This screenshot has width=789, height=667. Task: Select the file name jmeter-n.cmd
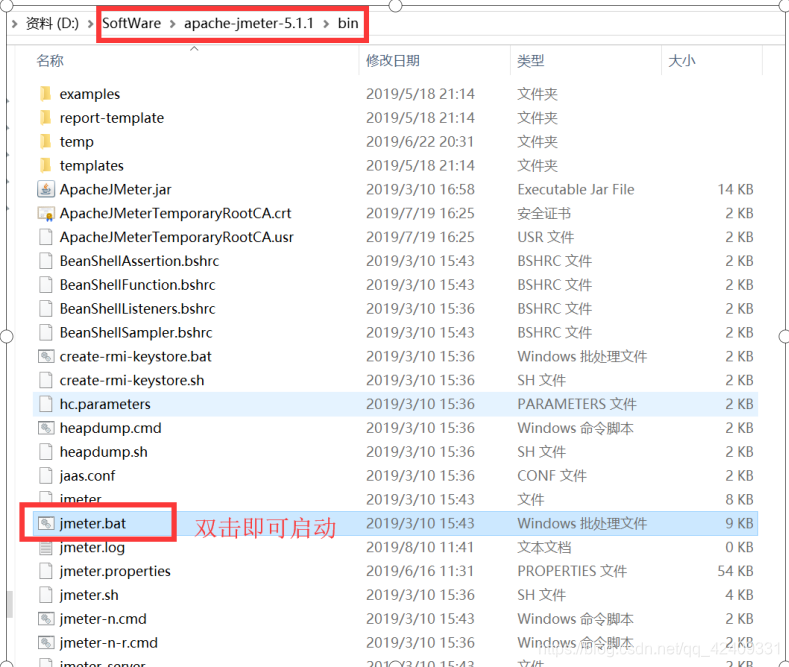[x=103, y=619]
